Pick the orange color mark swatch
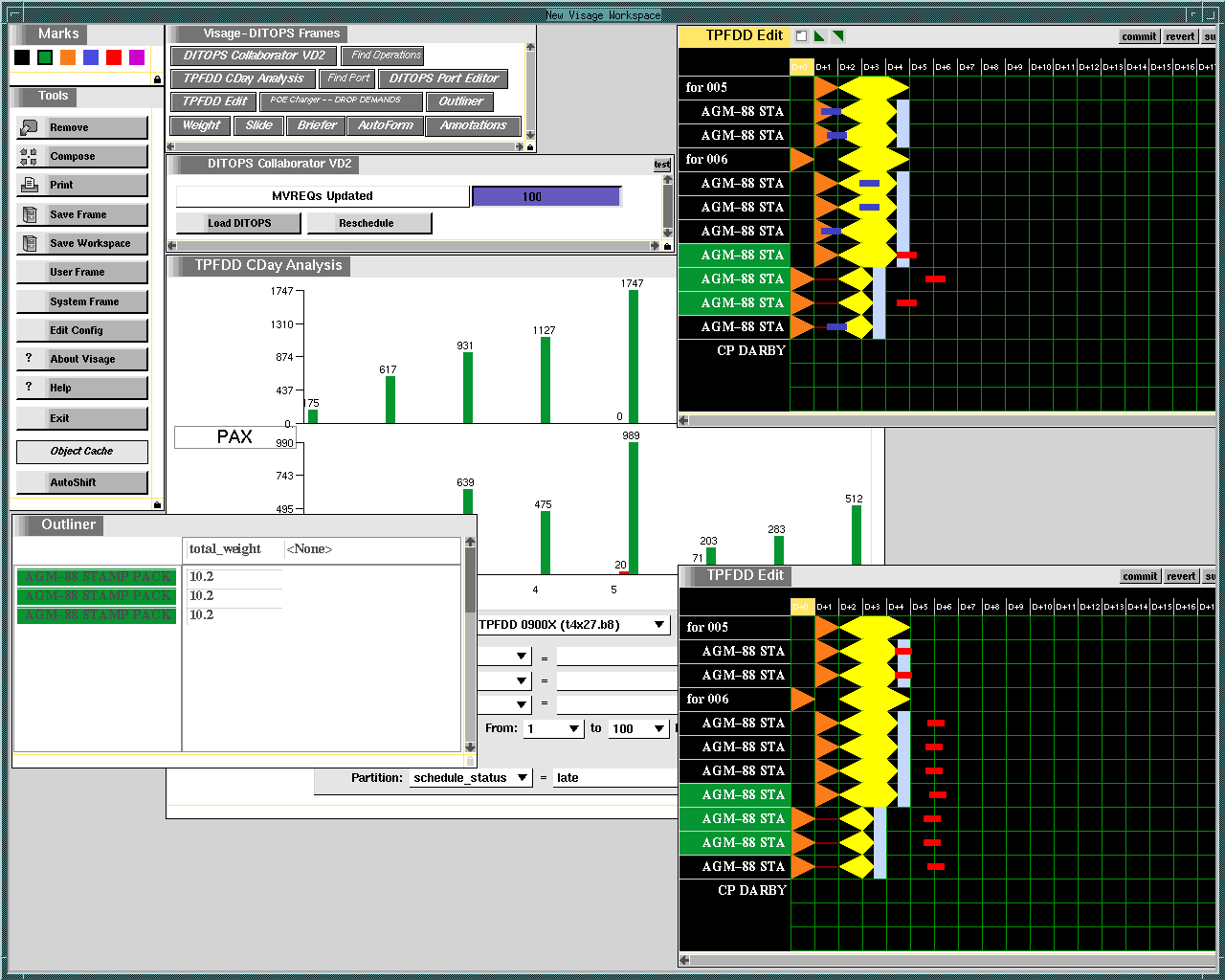This screenshot has width=1225, height=980. coord(68,57)
